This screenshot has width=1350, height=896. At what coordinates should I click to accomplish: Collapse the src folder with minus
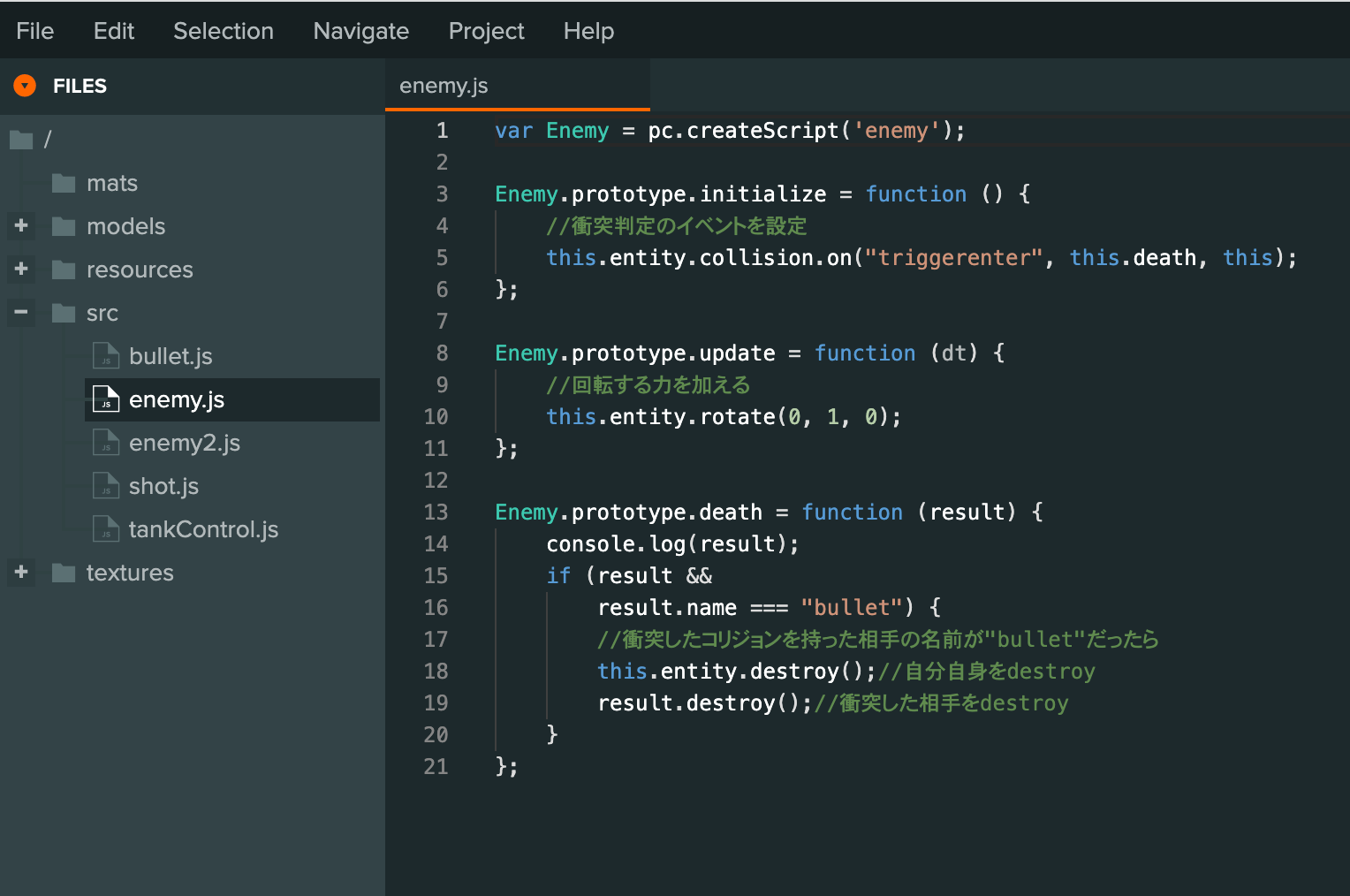pos(21,312)
